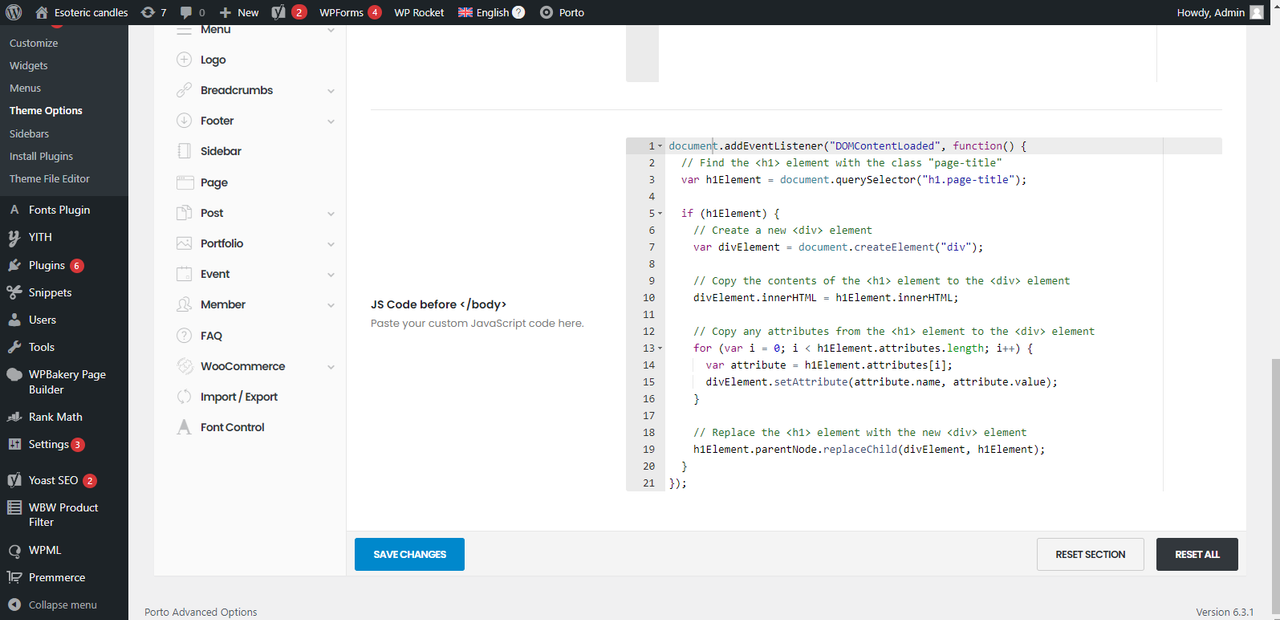The height and width of the screenshot is (620, 1280).
Task: Open the Sidebars submenu item
Action: [29, 134]
